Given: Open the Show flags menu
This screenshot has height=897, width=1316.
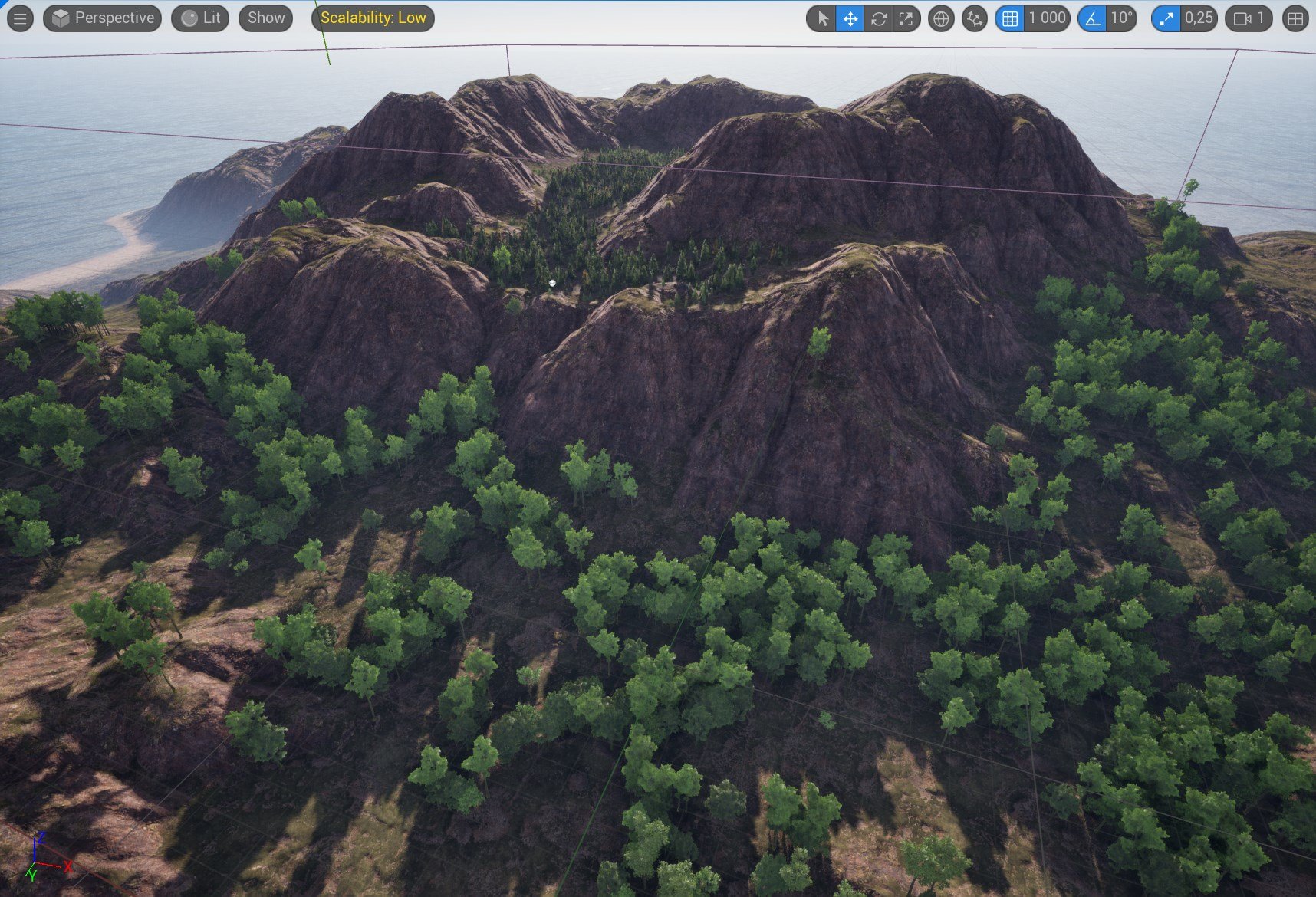Looking at the screenshot, I should [266, 18].
